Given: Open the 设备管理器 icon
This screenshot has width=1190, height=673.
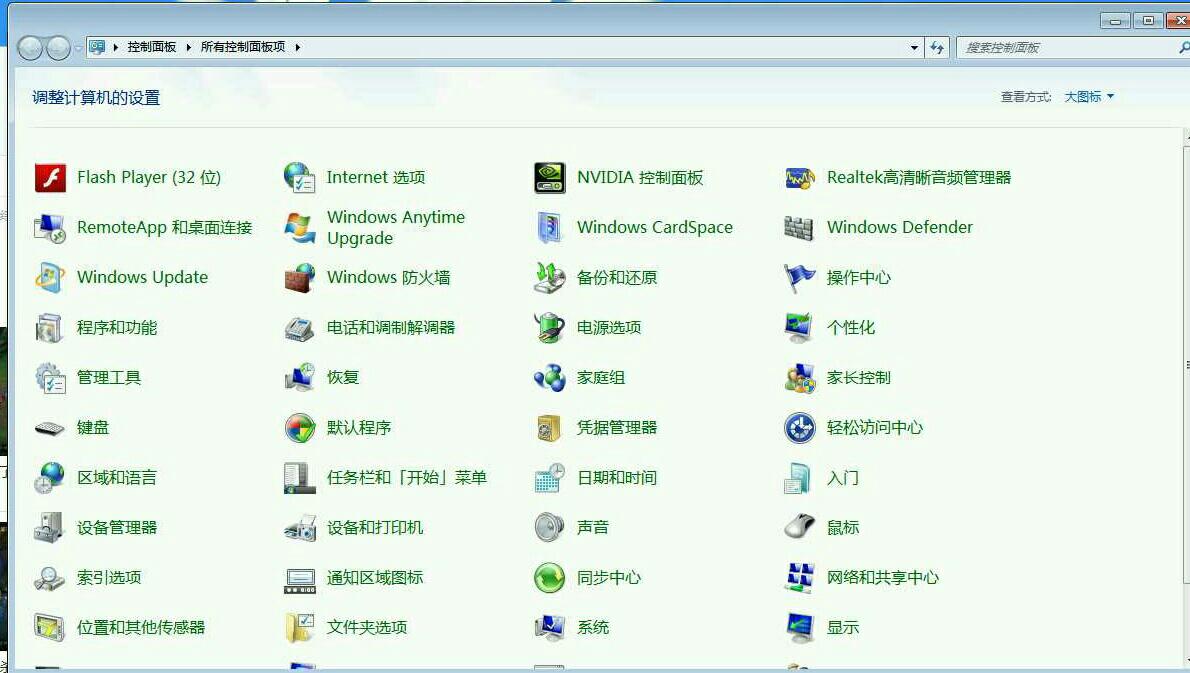Looking at the screenshot, I should click(x=50, y=528).
